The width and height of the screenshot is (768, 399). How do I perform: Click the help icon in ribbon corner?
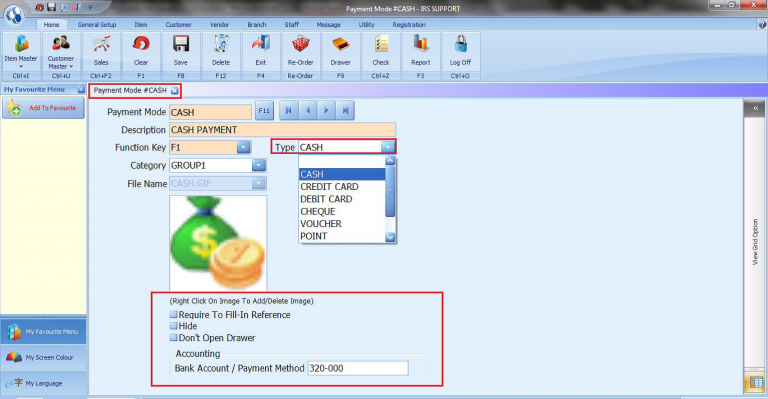click(x=762, y=24)
